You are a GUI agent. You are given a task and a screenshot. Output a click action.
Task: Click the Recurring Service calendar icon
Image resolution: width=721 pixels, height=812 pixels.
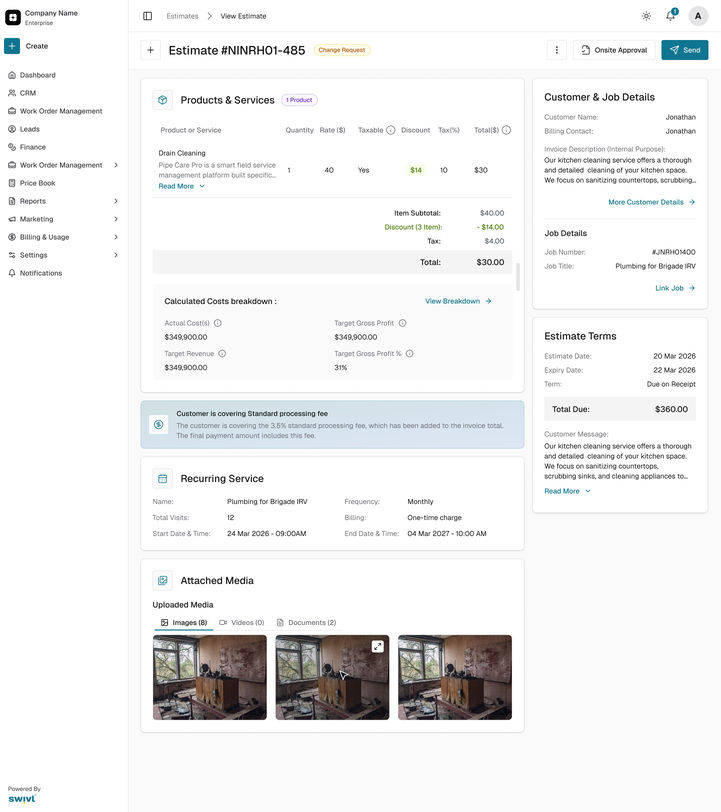pyautogui.click(x=163, y=478)
